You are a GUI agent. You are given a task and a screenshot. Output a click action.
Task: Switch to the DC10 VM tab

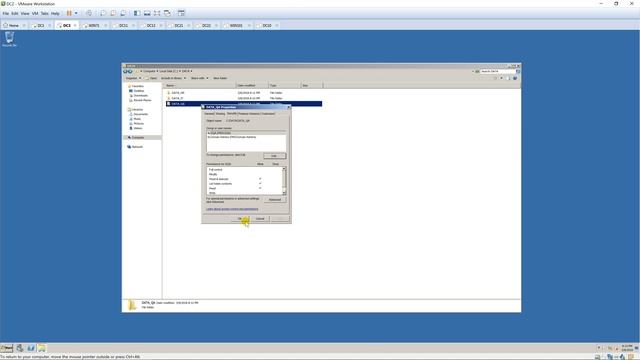(x=267, y=25)
